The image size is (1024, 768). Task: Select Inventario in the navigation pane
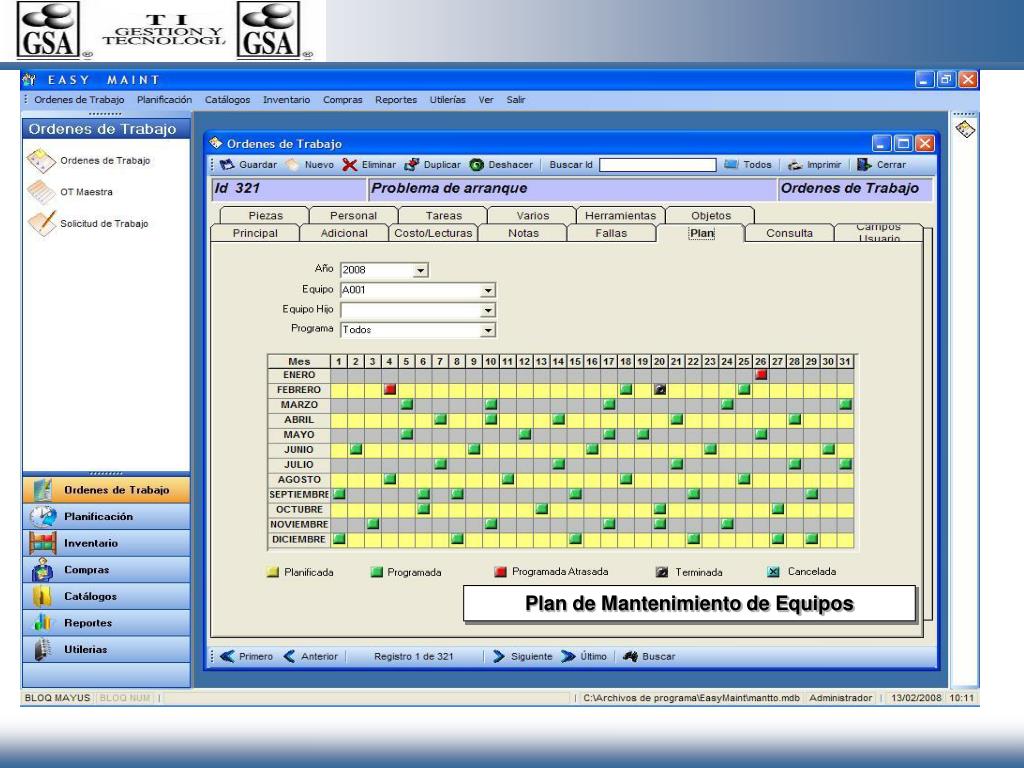pyautogui.click(x=91, y=543)
